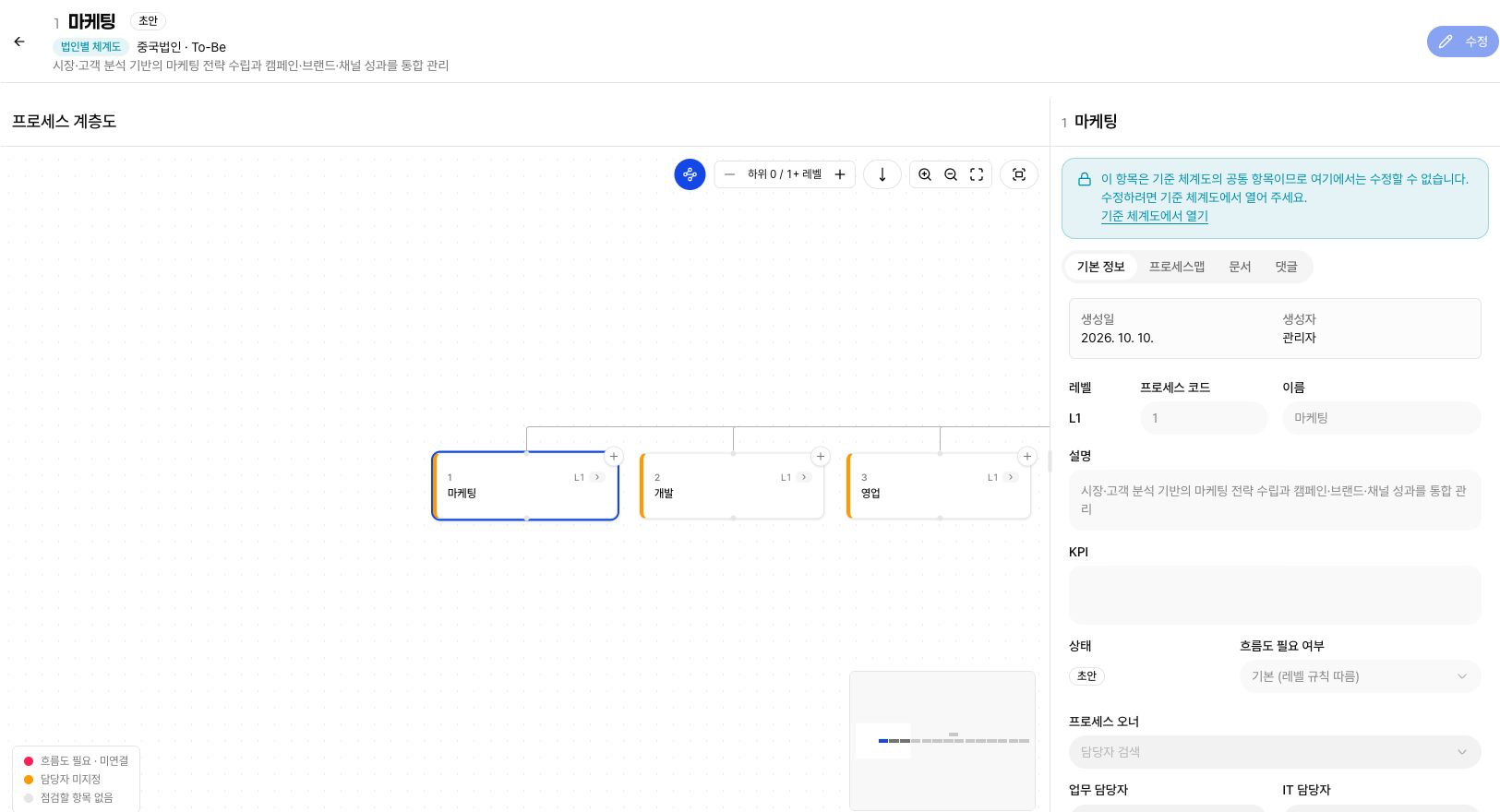Select the 개발 process node card

click(732, 486)
